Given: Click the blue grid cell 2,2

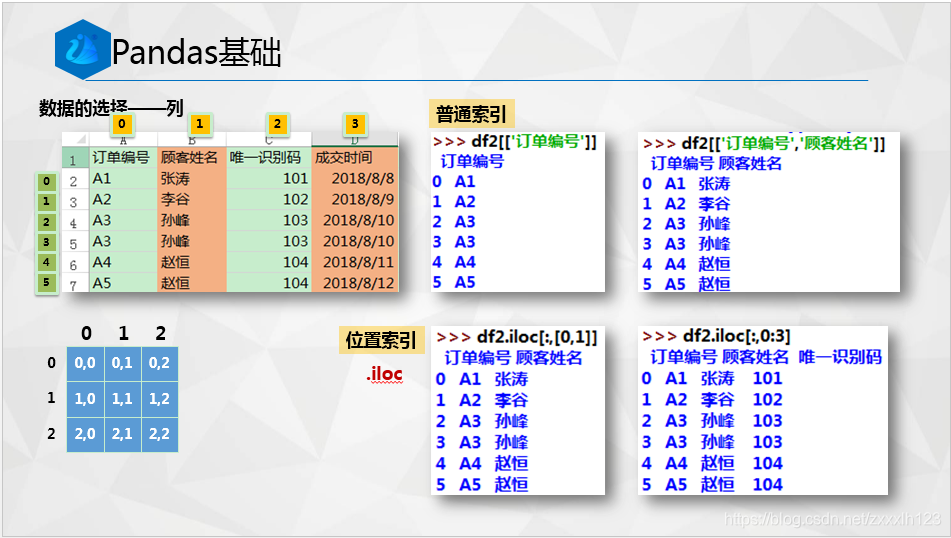Looking at the screenshot, I should 160,434.
